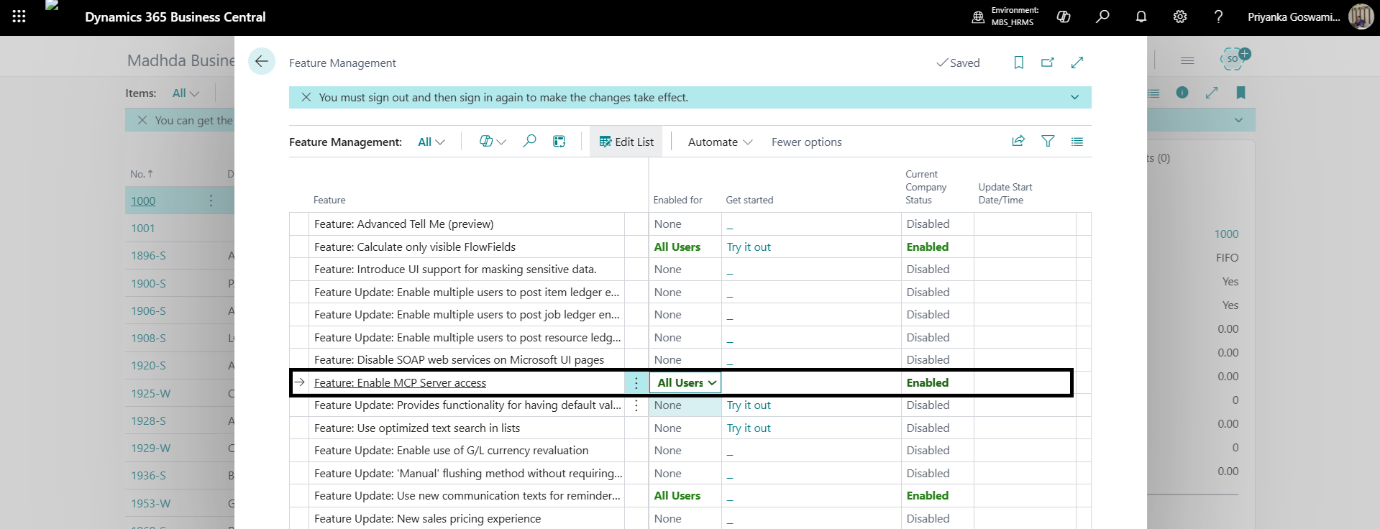Open item 1001 in background Items list
This screenshot has width=1380, height=529.
(x=143, y=228)
